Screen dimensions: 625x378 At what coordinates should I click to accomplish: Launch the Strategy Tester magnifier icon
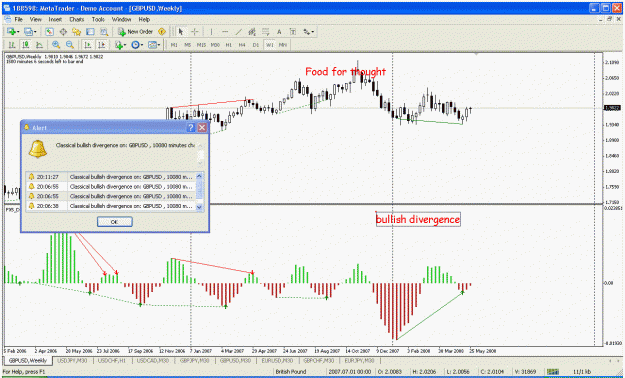tap(104, 32)
